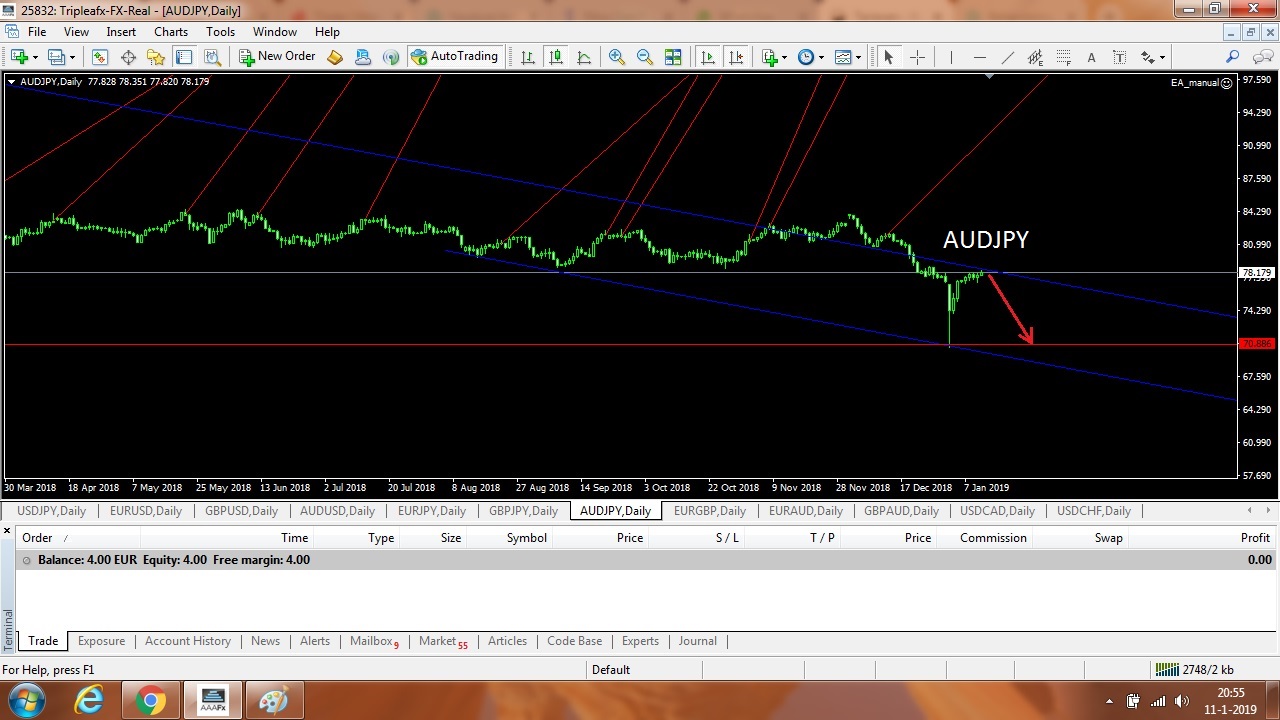Toggle the Strategy Tester icon
The width and height of the screenshot is (1280, 720).
(212, 57)
